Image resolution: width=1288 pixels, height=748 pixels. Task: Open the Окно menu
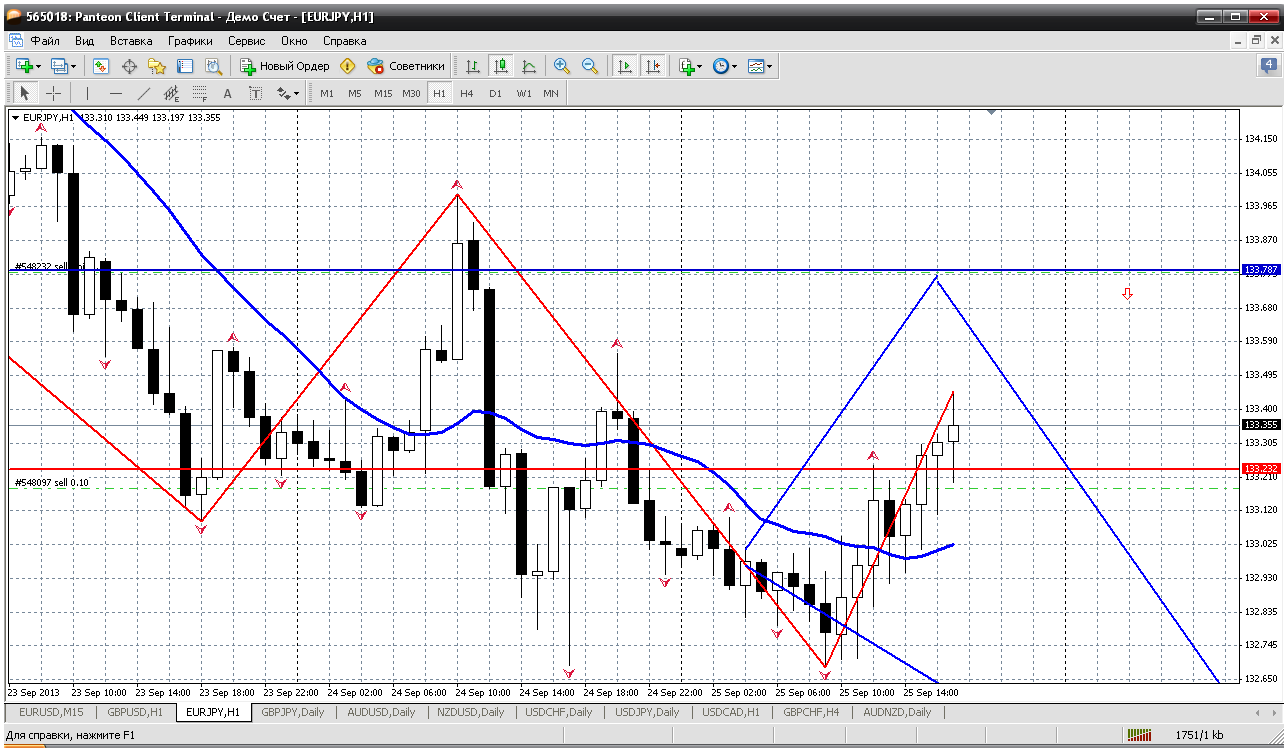pyautogui.click(x=294, y=41)
